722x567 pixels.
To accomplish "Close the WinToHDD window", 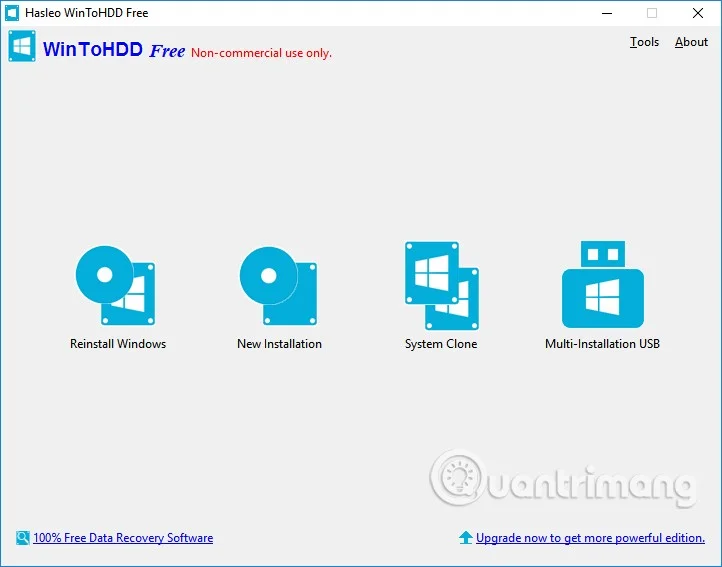I will (698, 13).
